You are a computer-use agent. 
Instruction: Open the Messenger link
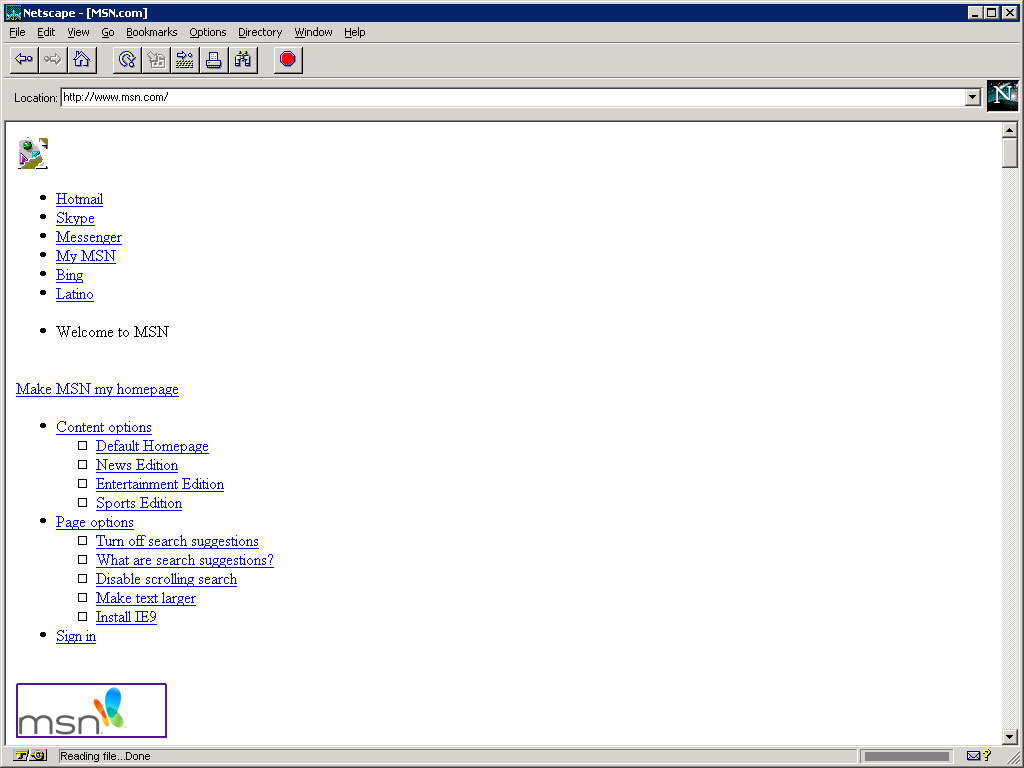coord(89,237)
